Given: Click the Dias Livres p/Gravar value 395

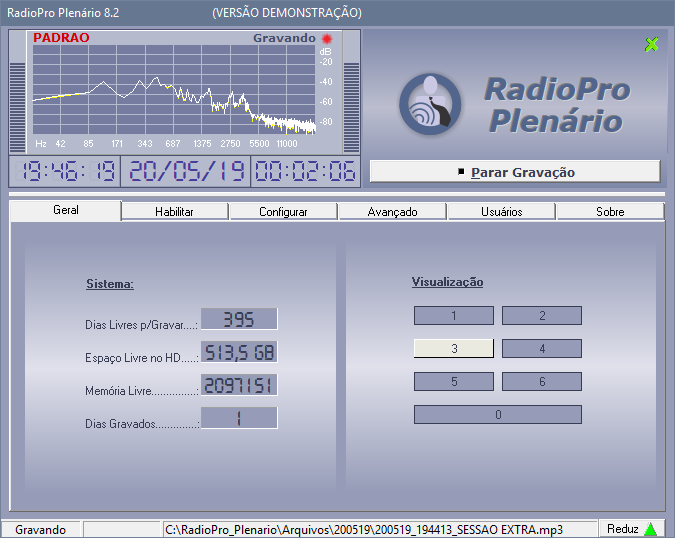Looking at the screenshot, I should pos(239,319).
